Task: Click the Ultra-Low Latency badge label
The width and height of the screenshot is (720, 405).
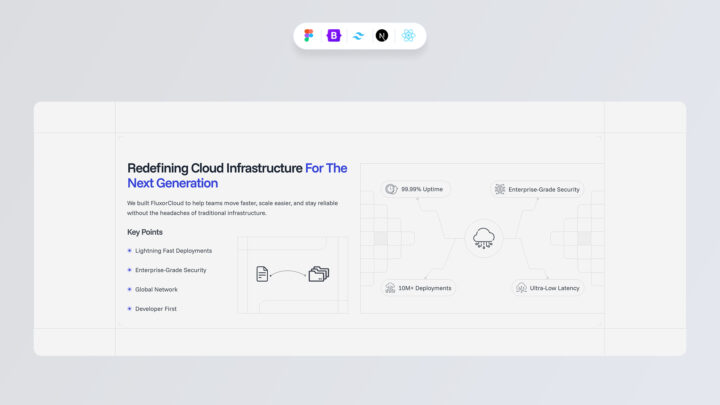Action: [x=555, y=288]
